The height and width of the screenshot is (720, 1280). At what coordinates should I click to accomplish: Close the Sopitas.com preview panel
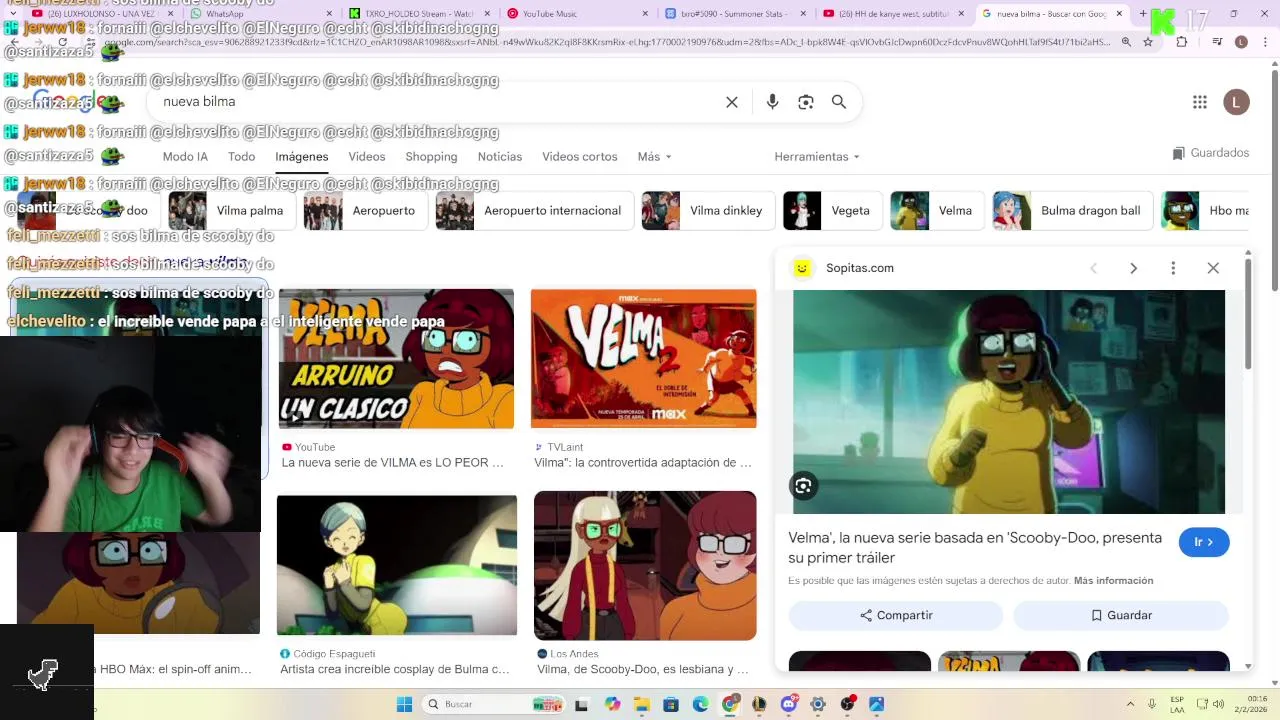coord(1213,268)
